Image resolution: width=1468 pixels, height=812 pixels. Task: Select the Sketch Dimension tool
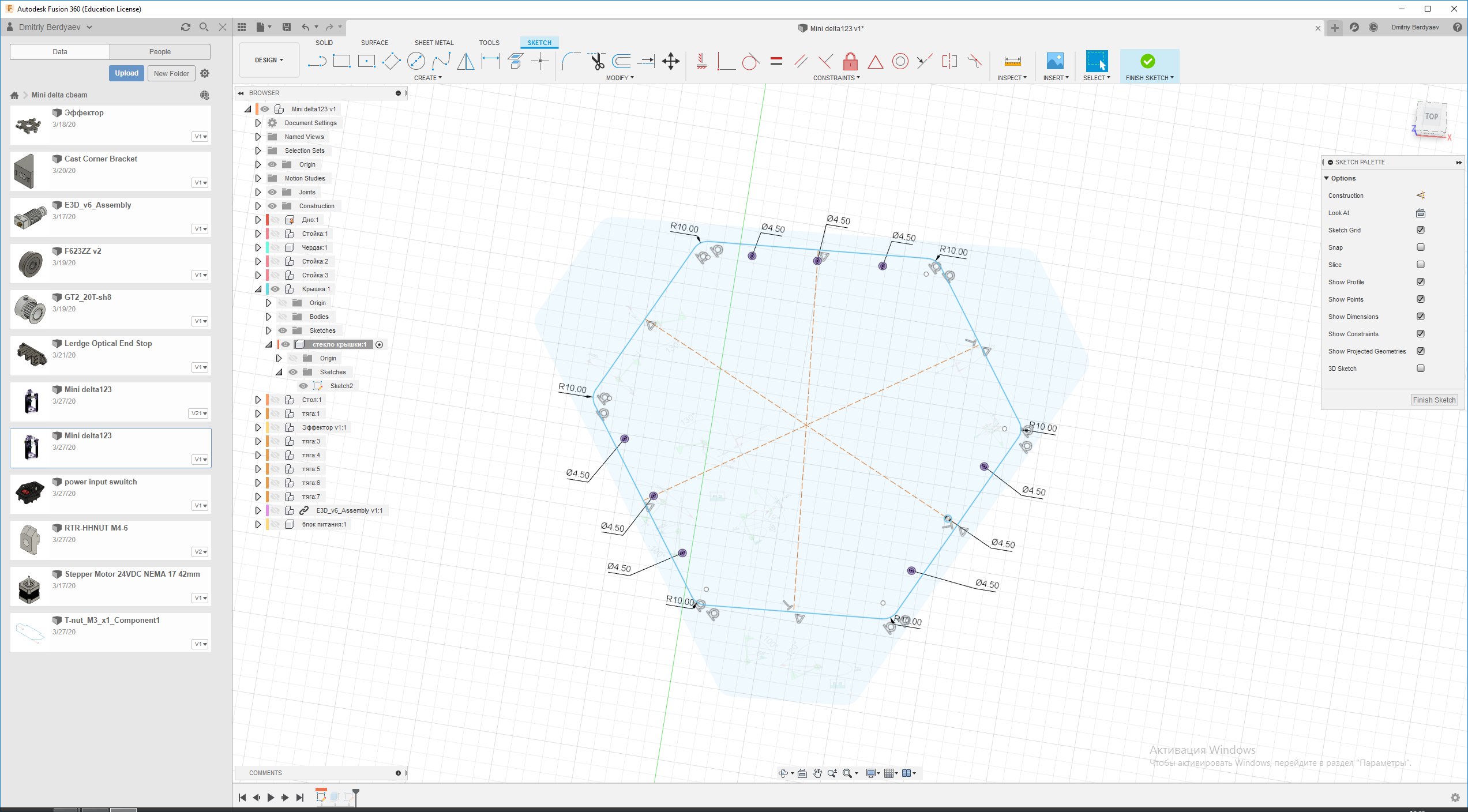[x=491, y=61]
